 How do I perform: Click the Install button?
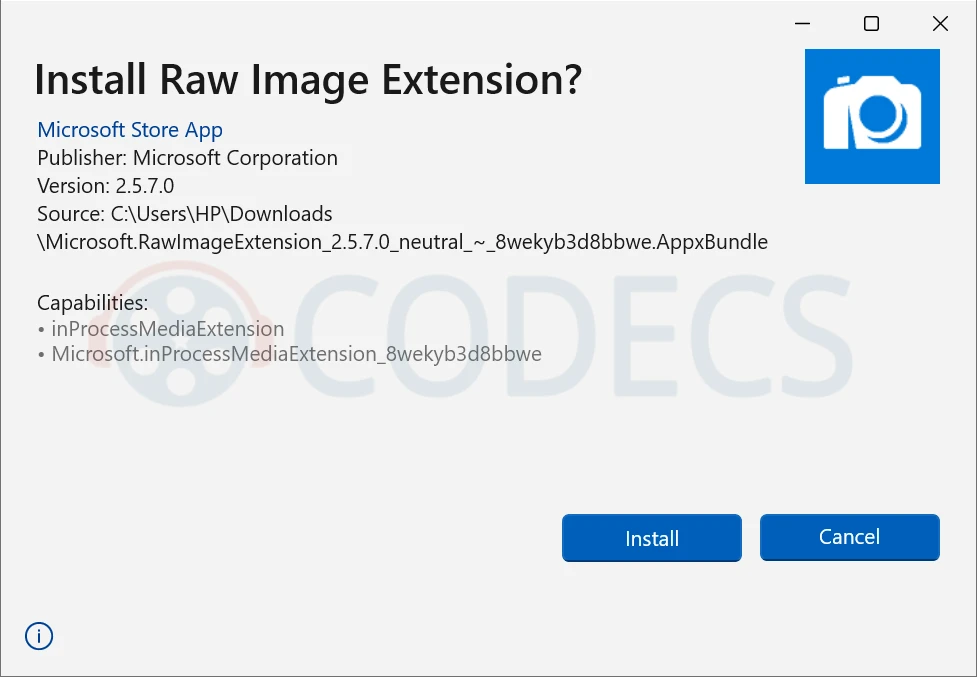[x=651, y=538]
